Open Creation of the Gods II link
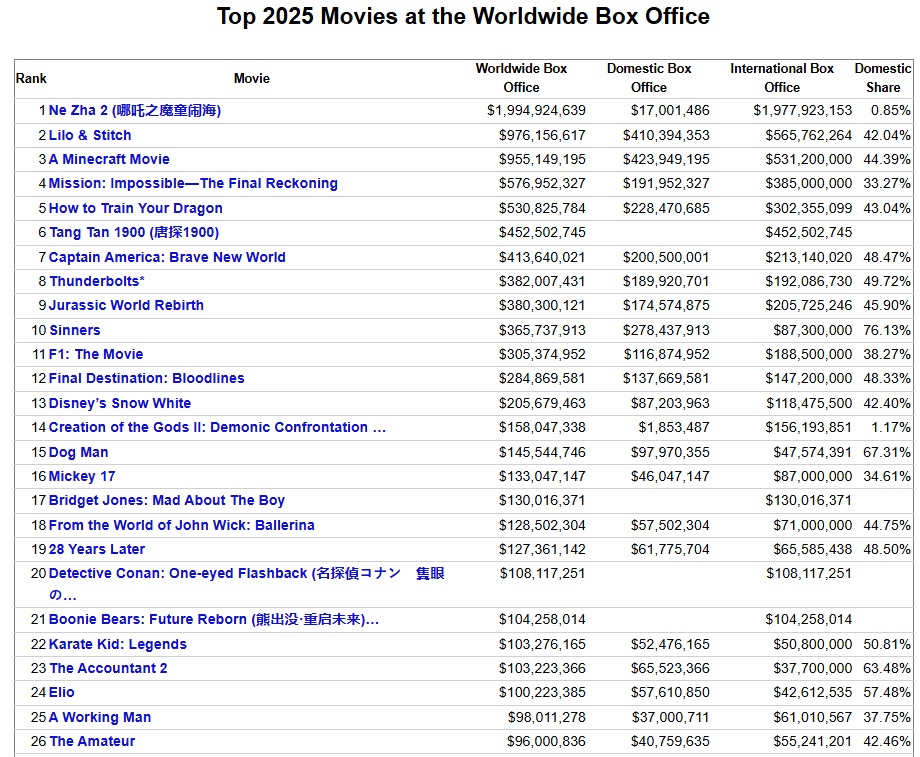Screen dimensions: 920x757 (x=217, y=427)
